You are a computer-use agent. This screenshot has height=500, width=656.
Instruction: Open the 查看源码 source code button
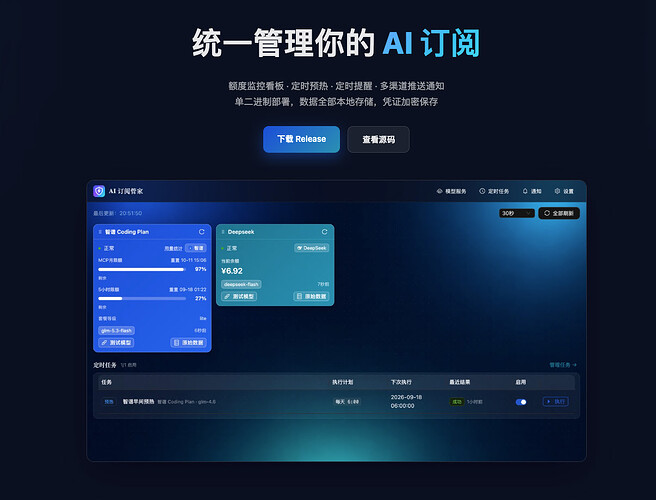[378, 139]
